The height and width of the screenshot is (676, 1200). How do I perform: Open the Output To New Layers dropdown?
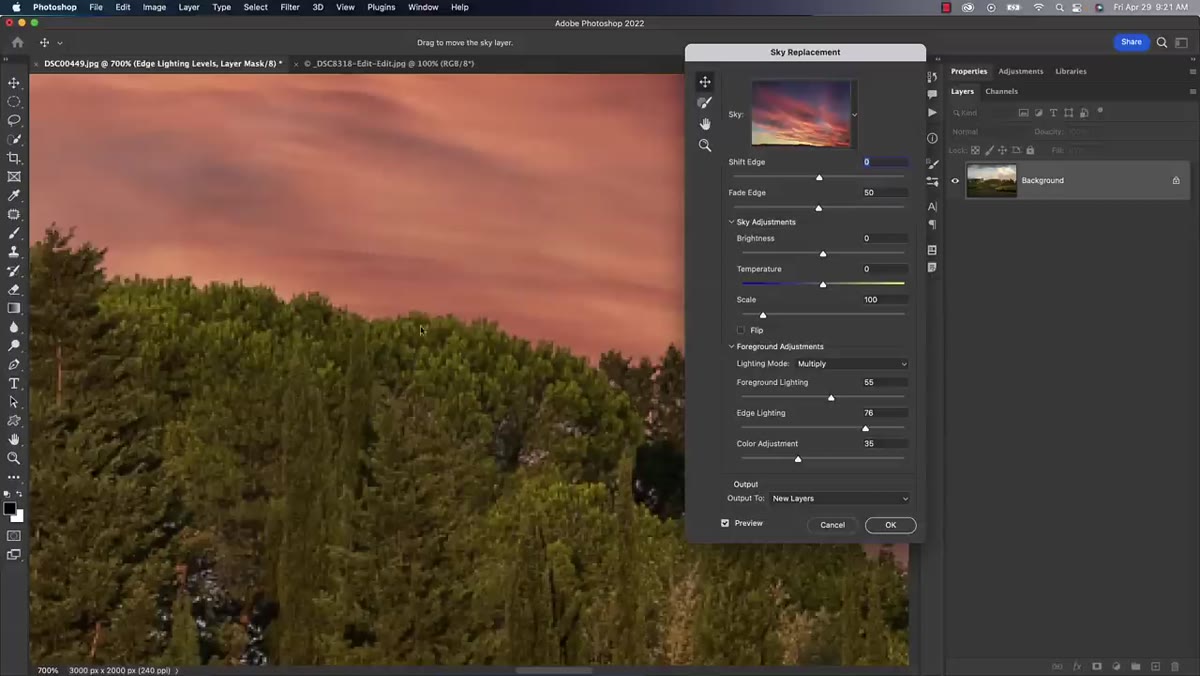[x=840, y=498]
